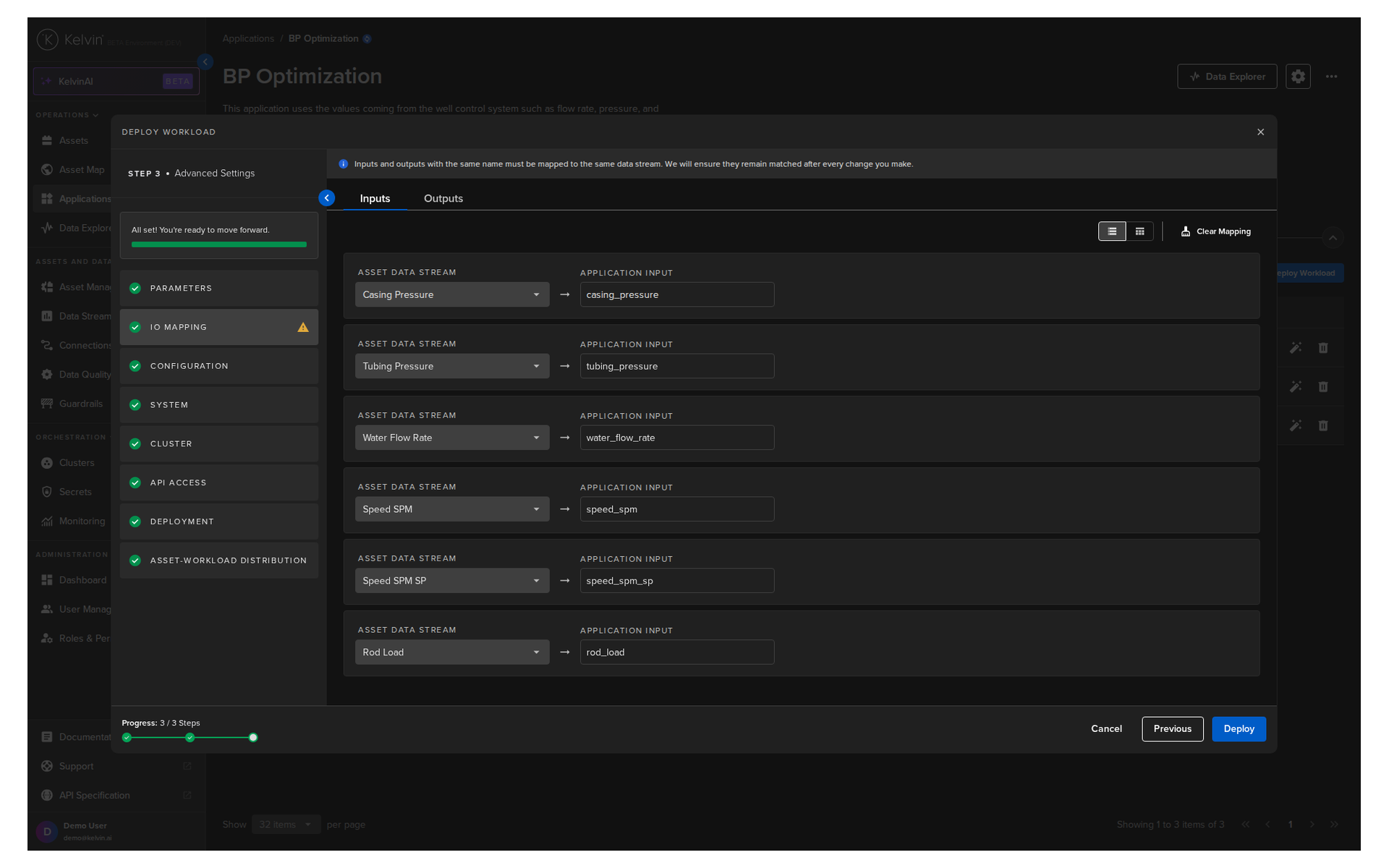This screenshot has height=868, width=1389.
Task: Click the IO Mapping warning triangle icon
Action: click(x=303, y=327)
